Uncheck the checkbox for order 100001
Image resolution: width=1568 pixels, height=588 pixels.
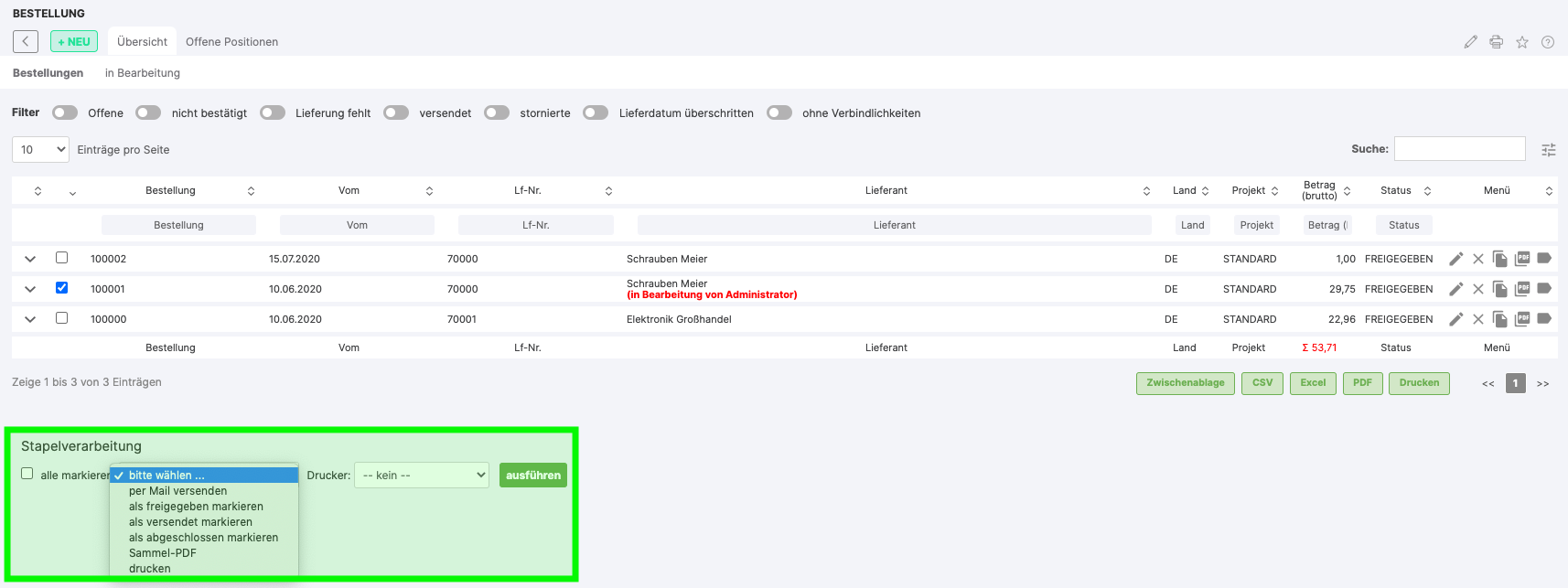pyautogui.click(x=61, y=288)
